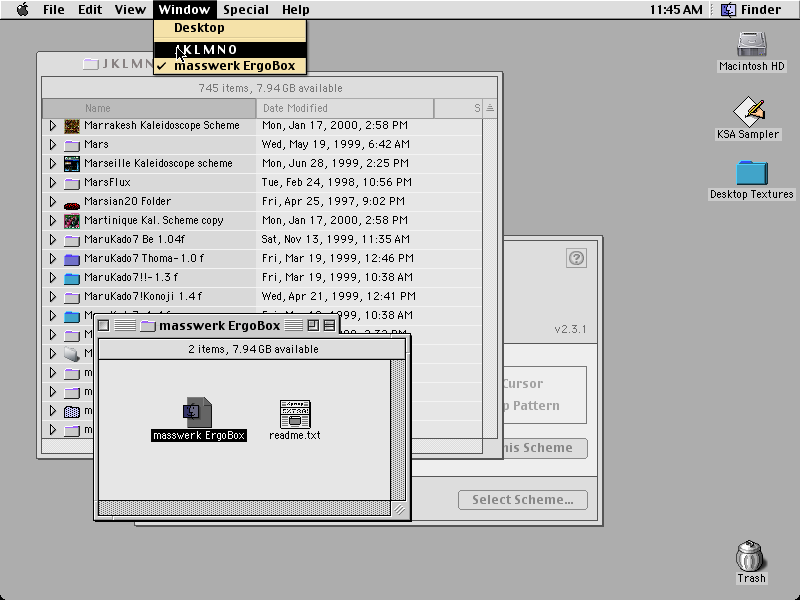Click 745 items, 7.94 GB available text

pos(270,88)
